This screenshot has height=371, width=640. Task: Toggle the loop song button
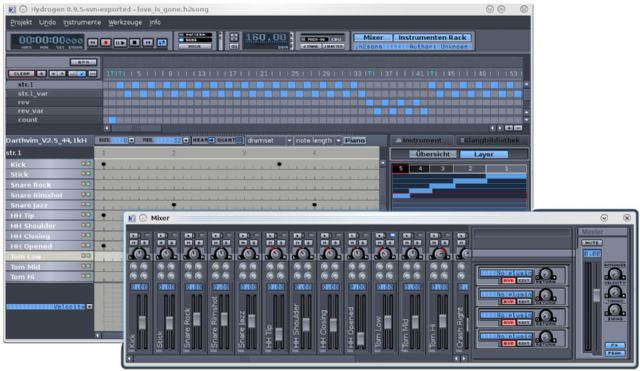pyautogui.click(x=162, y=42)
